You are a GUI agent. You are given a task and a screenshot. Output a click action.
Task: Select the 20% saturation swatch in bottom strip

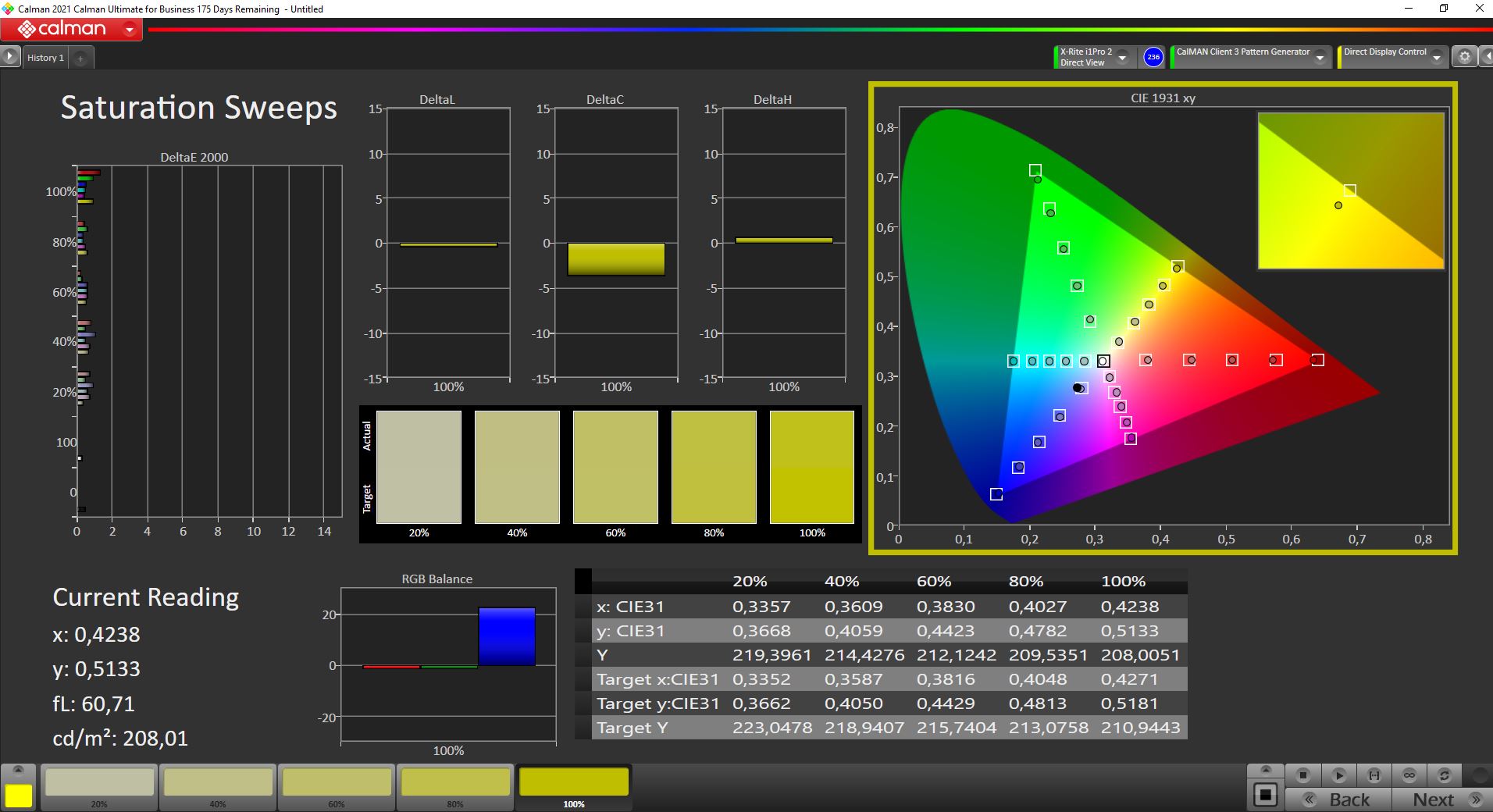[x=100, y=783]
